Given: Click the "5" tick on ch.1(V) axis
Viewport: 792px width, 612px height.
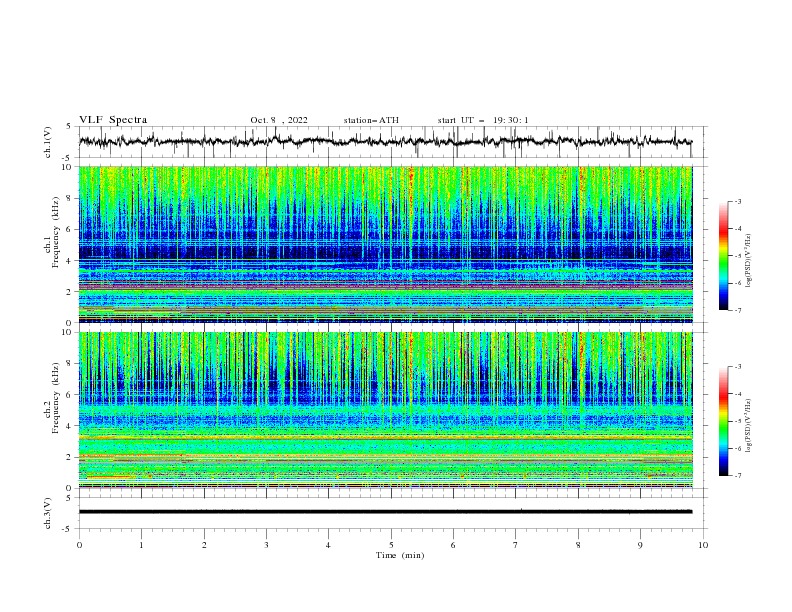Looking at the screenshot, I should coord(69,127).
